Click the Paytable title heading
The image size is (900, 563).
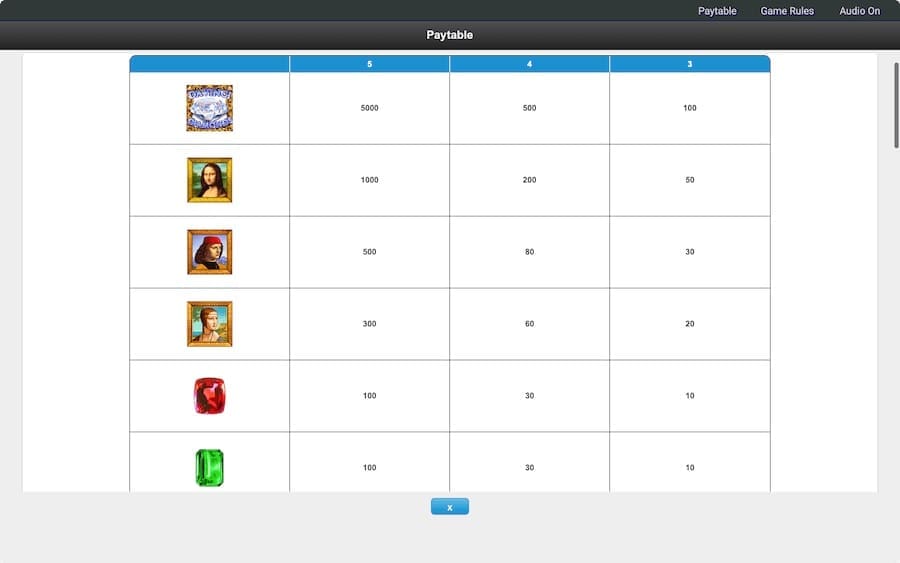[x=449, y=35]
